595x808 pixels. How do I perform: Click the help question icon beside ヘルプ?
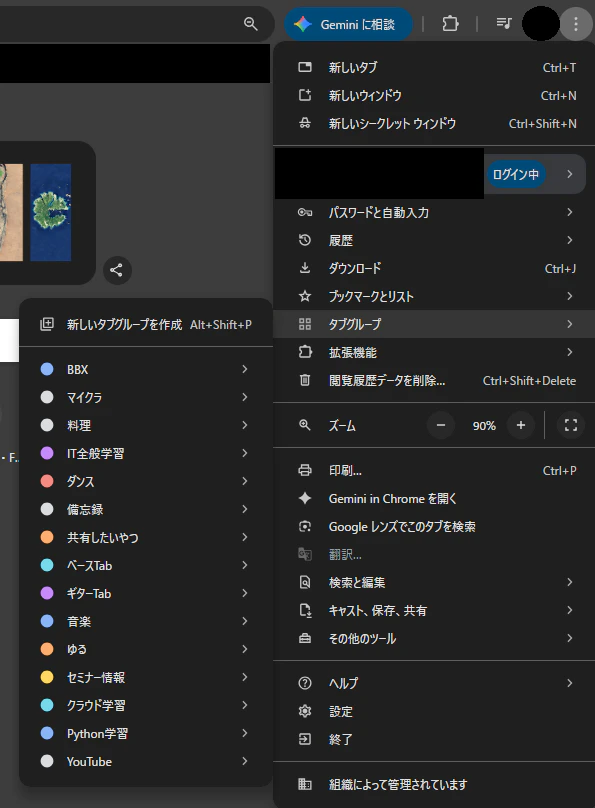pos(305,683)
